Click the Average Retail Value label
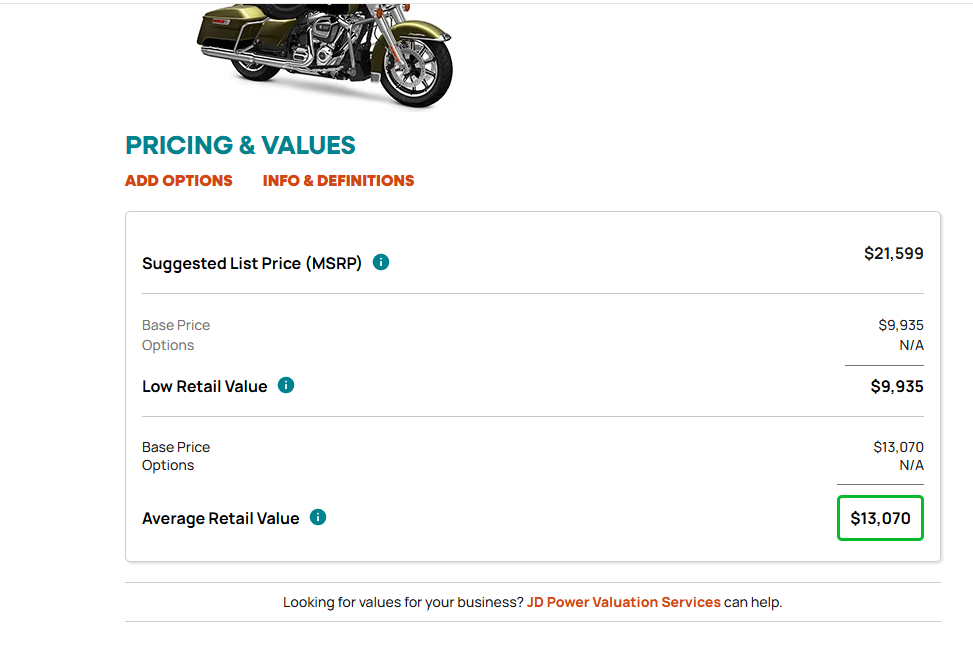The height and width of the screenshot is (645, 973). pyautogui.click(x=221, y=518)
